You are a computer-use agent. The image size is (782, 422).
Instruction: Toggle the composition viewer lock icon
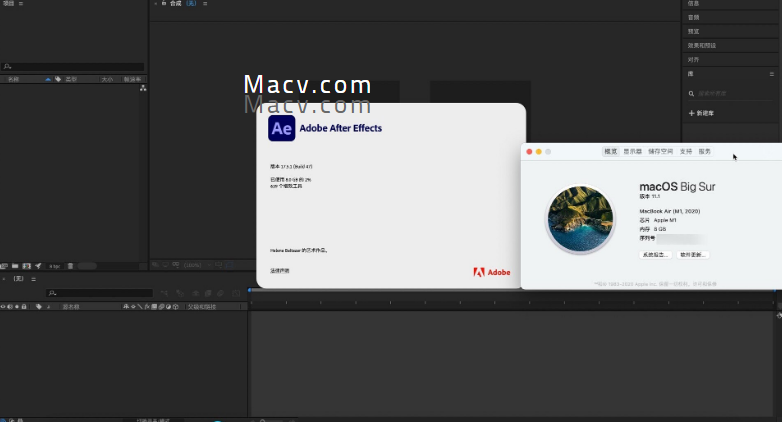click(x=164, y=3)
